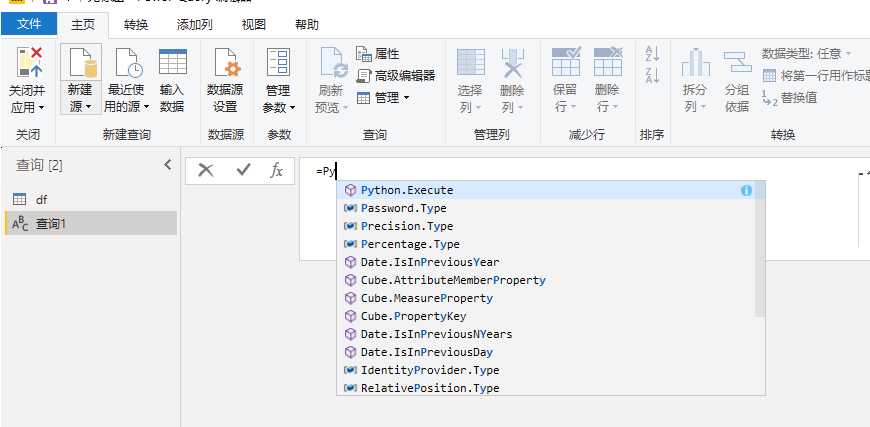870x427 pixels.
Task: Choose Date.IsInPreviousYear suggestion
Action: pyautogui.click(x=546, y=262)
